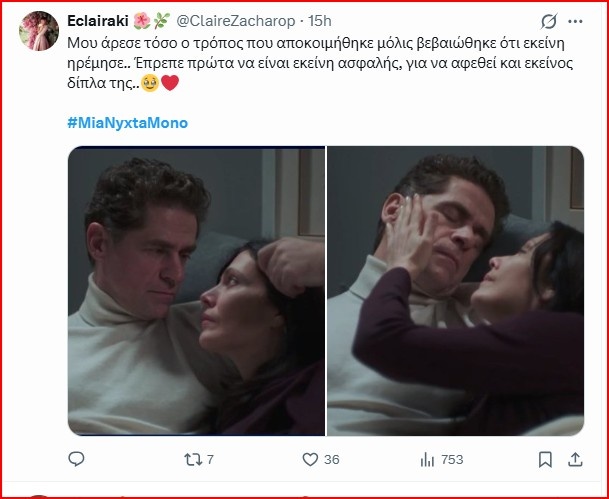
Task: Click the reply speech bubble icon
Action: [77, 460]
